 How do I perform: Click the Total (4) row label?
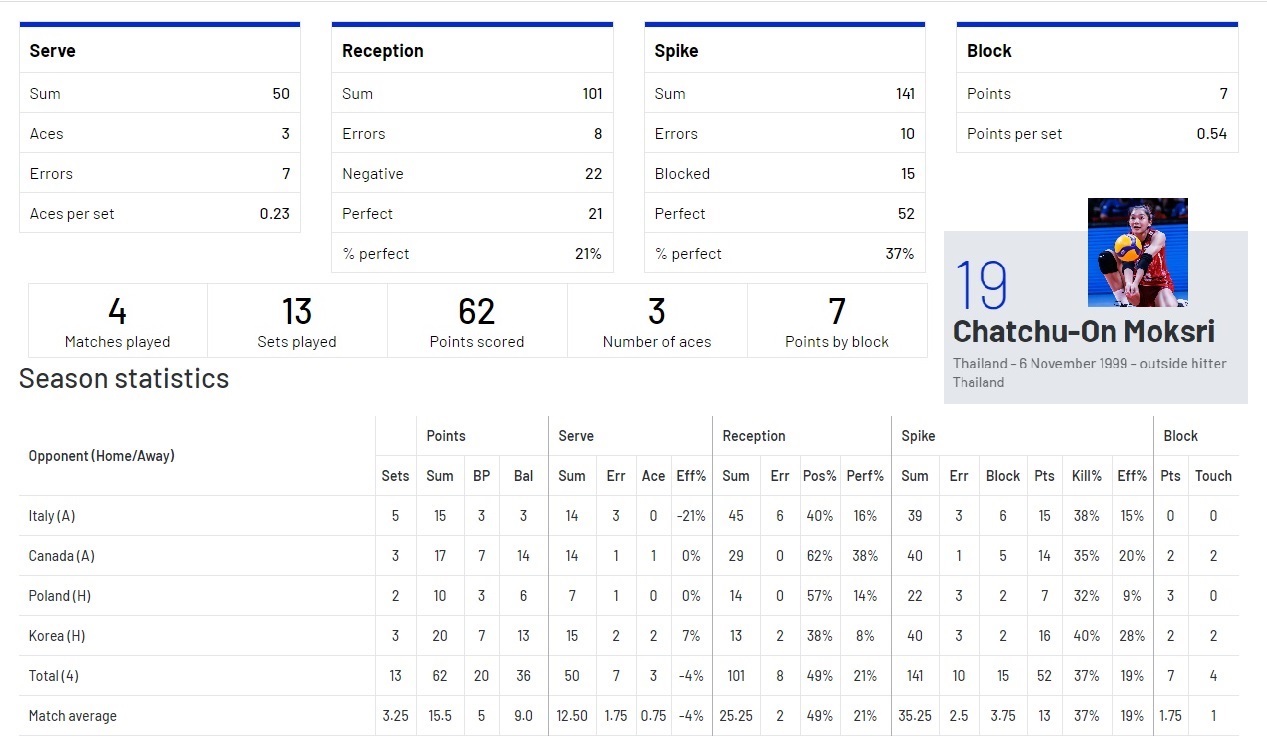(x=54, y=676)
